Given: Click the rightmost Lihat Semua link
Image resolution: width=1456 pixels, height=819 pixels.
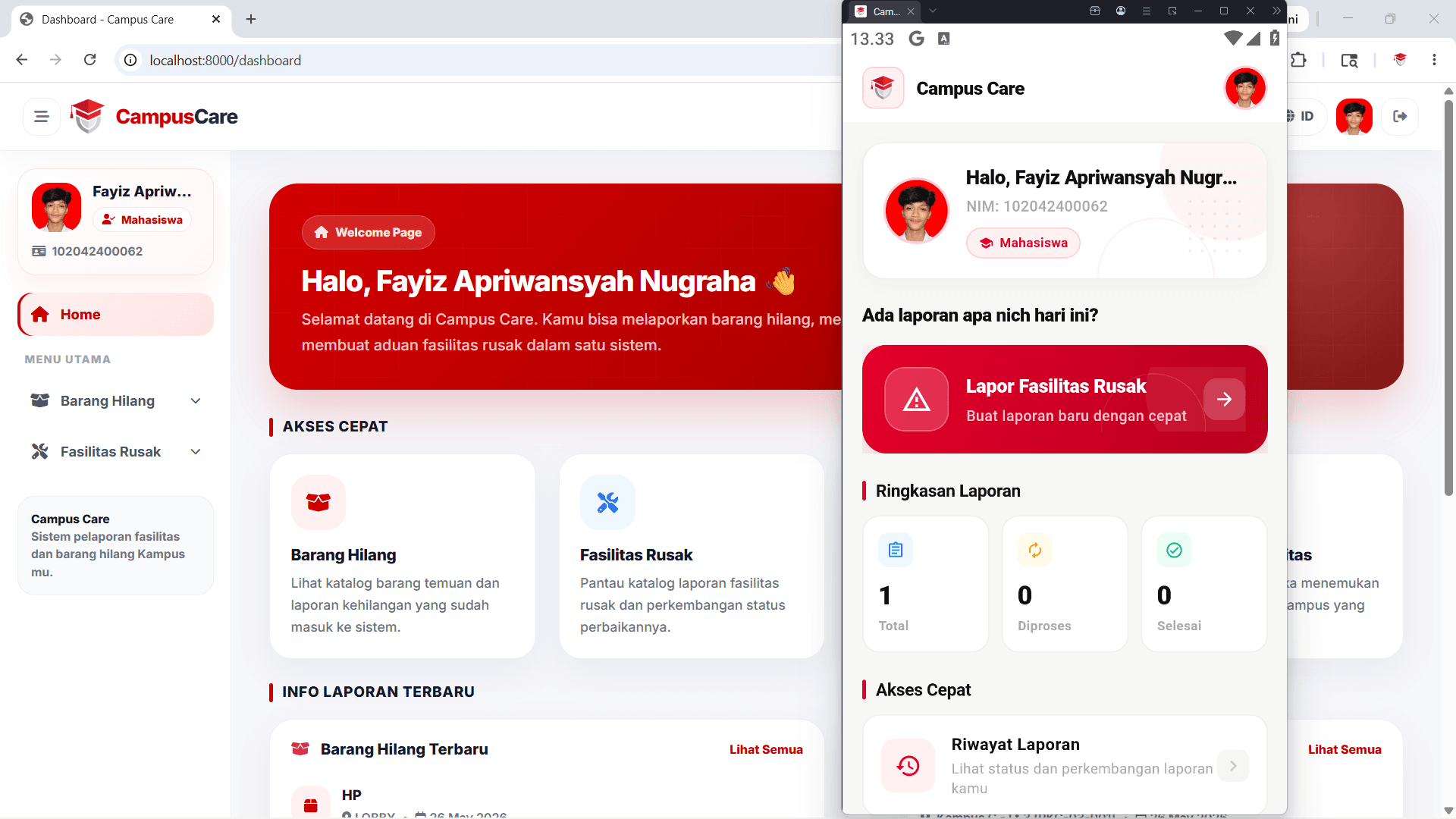Looking at the screenshot, I should 1345,749.
